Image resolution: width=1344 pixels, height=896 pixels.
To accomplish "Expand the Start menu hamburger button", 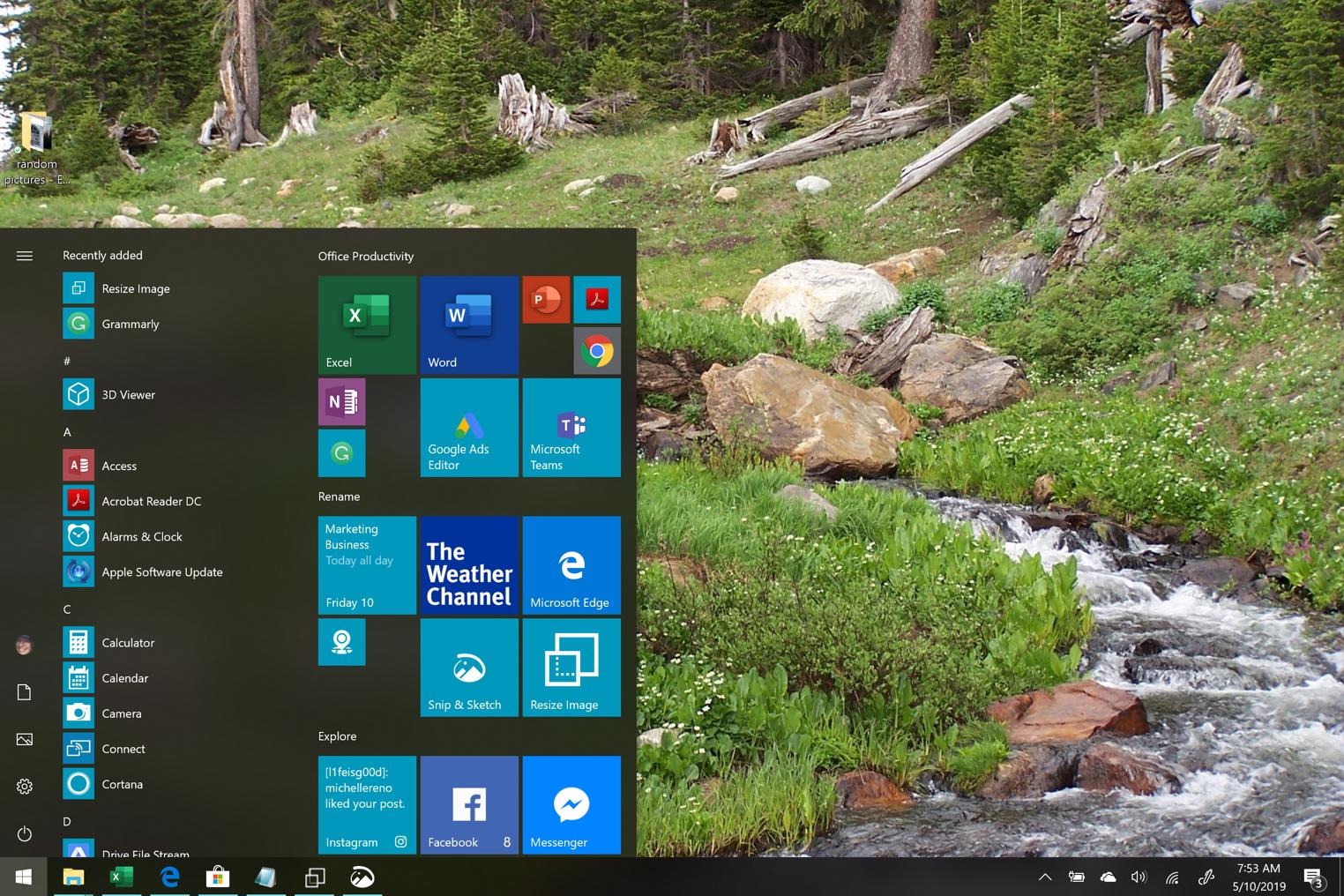I will pyautogui.click(x=25, y=256).
